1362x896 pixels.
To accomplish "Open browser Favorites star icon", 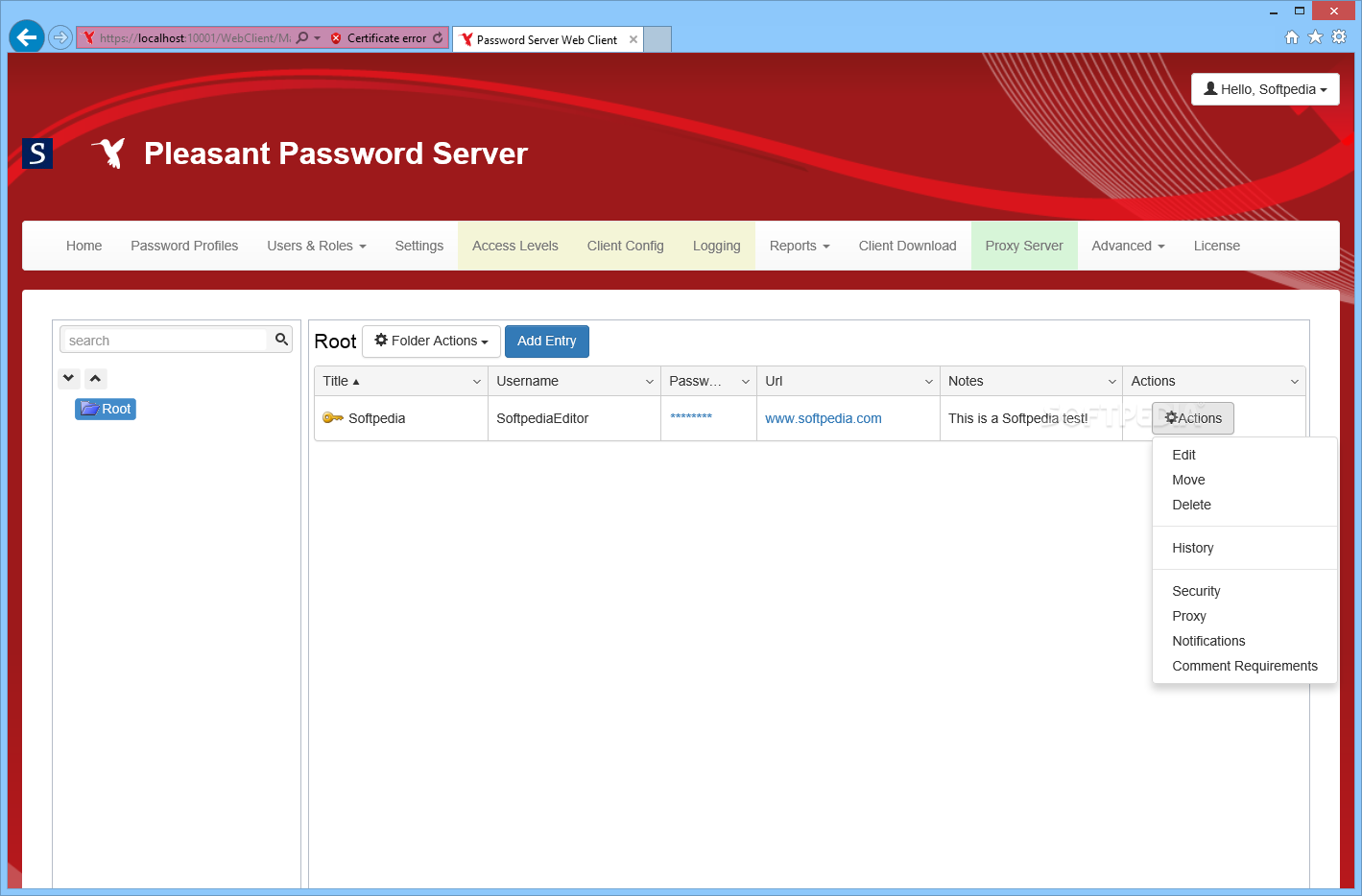I will pos(1315,36).
